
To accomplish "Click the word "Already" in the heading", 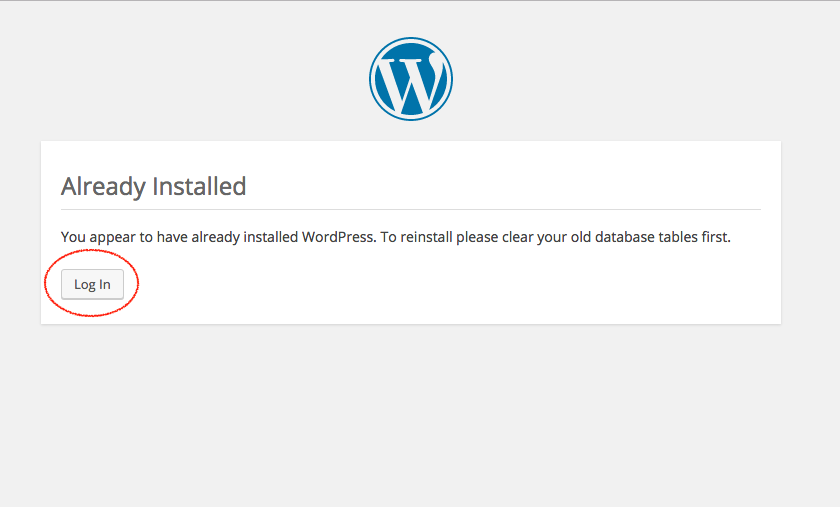I will click(x=103, y=186).
